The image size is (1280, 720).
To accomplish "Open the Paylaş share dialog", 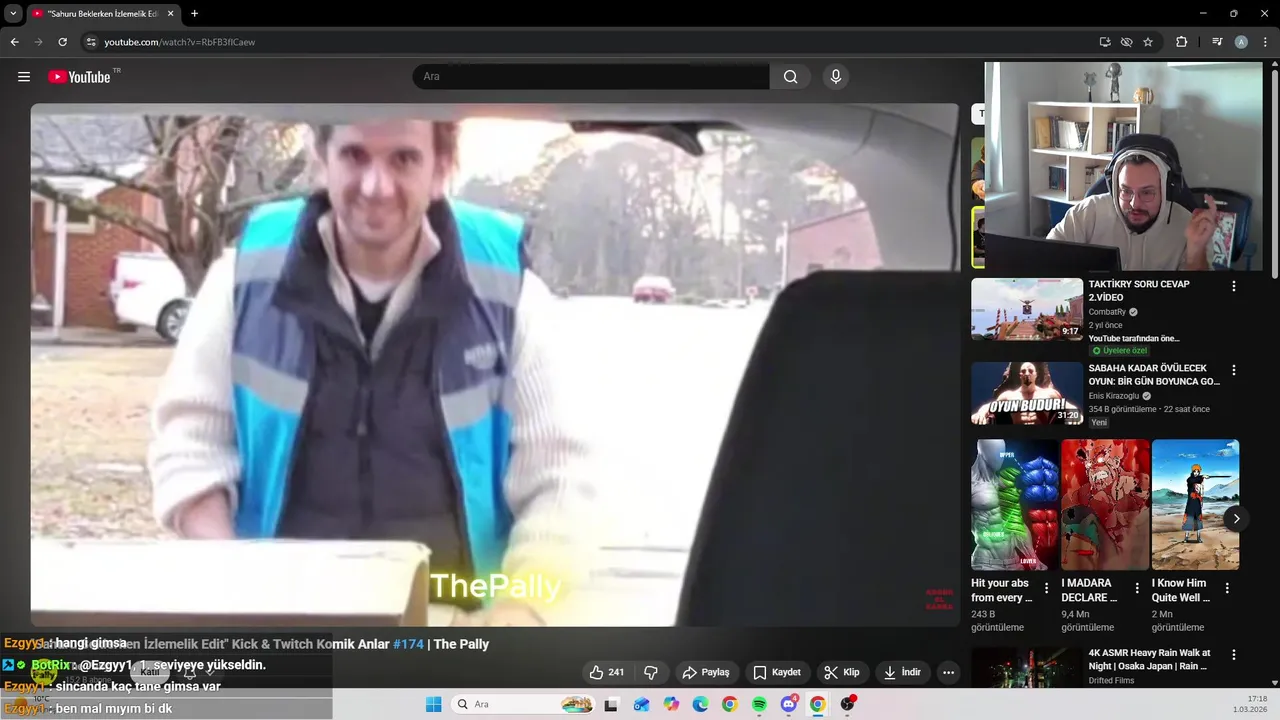I will pos(706,672).
